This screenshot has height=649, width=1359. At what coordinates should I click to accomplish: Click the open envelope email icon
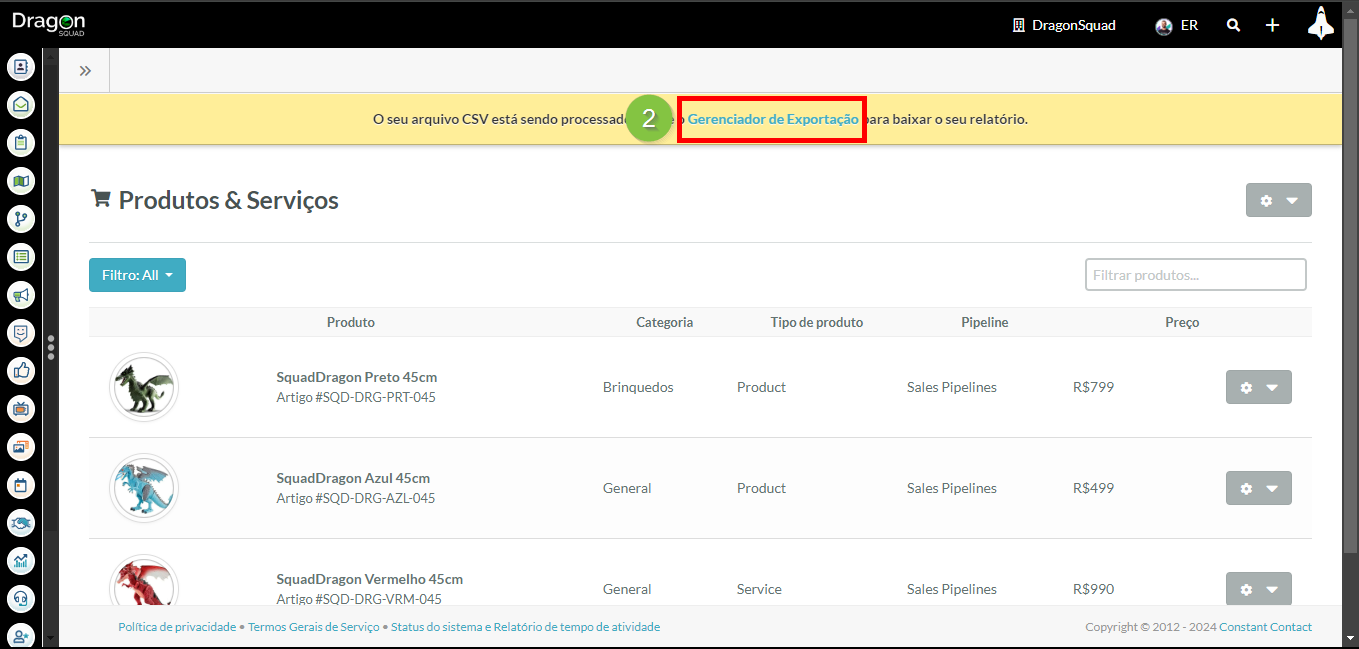tap(21, 105)
